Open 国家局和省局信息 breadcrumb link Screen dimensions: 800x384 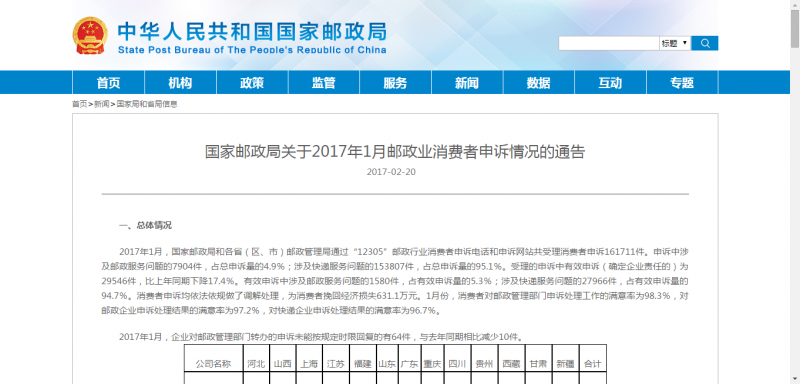click(147, 104)
